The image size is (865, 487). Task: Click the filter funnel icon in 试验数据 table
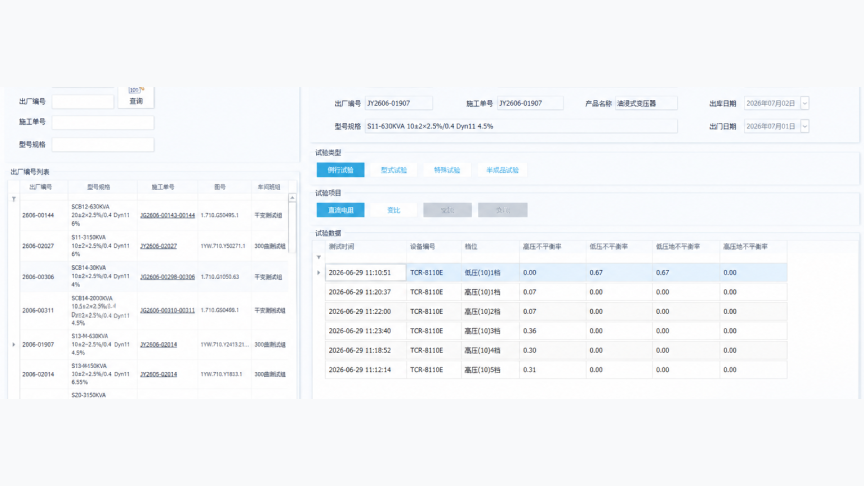click(319, 257)
